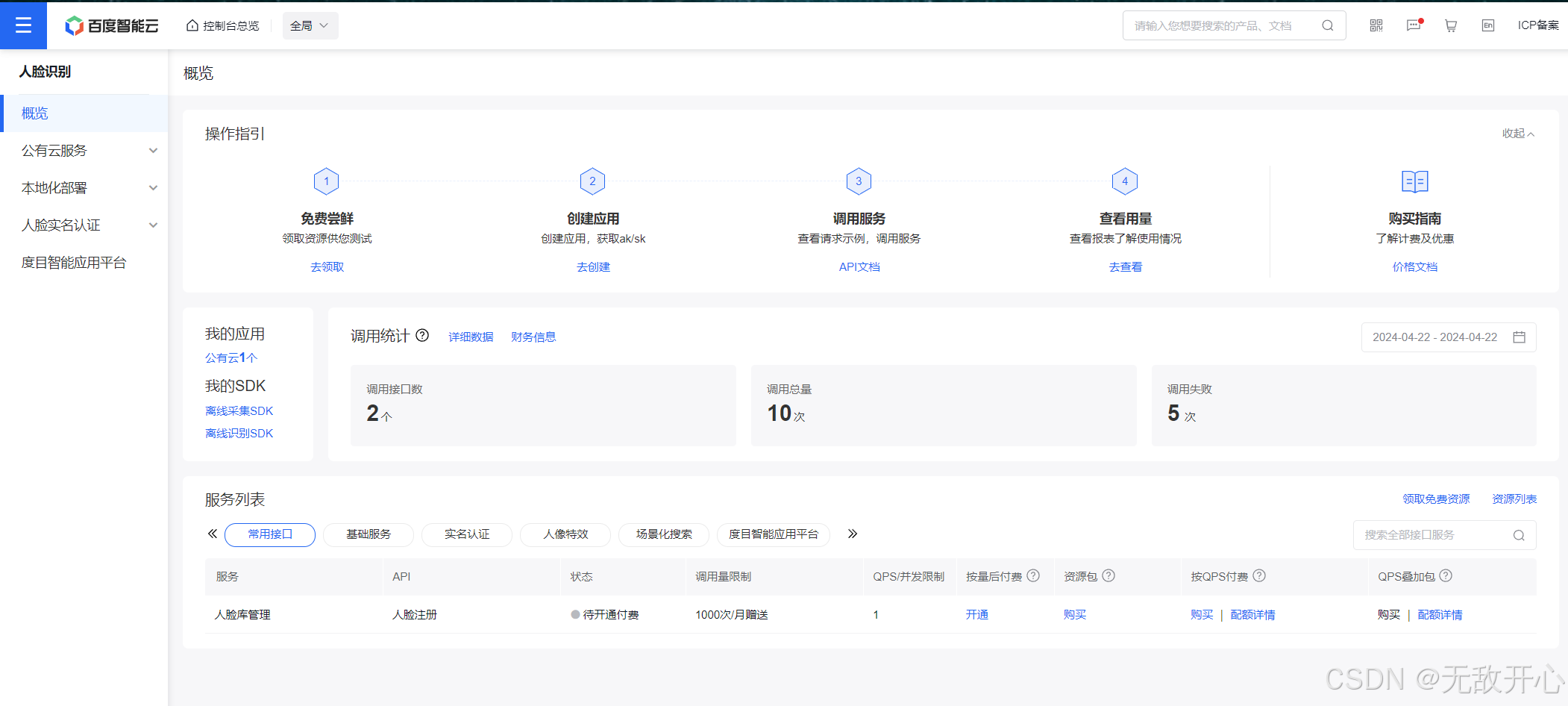This screenshot has height=706, width=1568.
Task: Switch language with the En icon
Action: point(1488,26)
